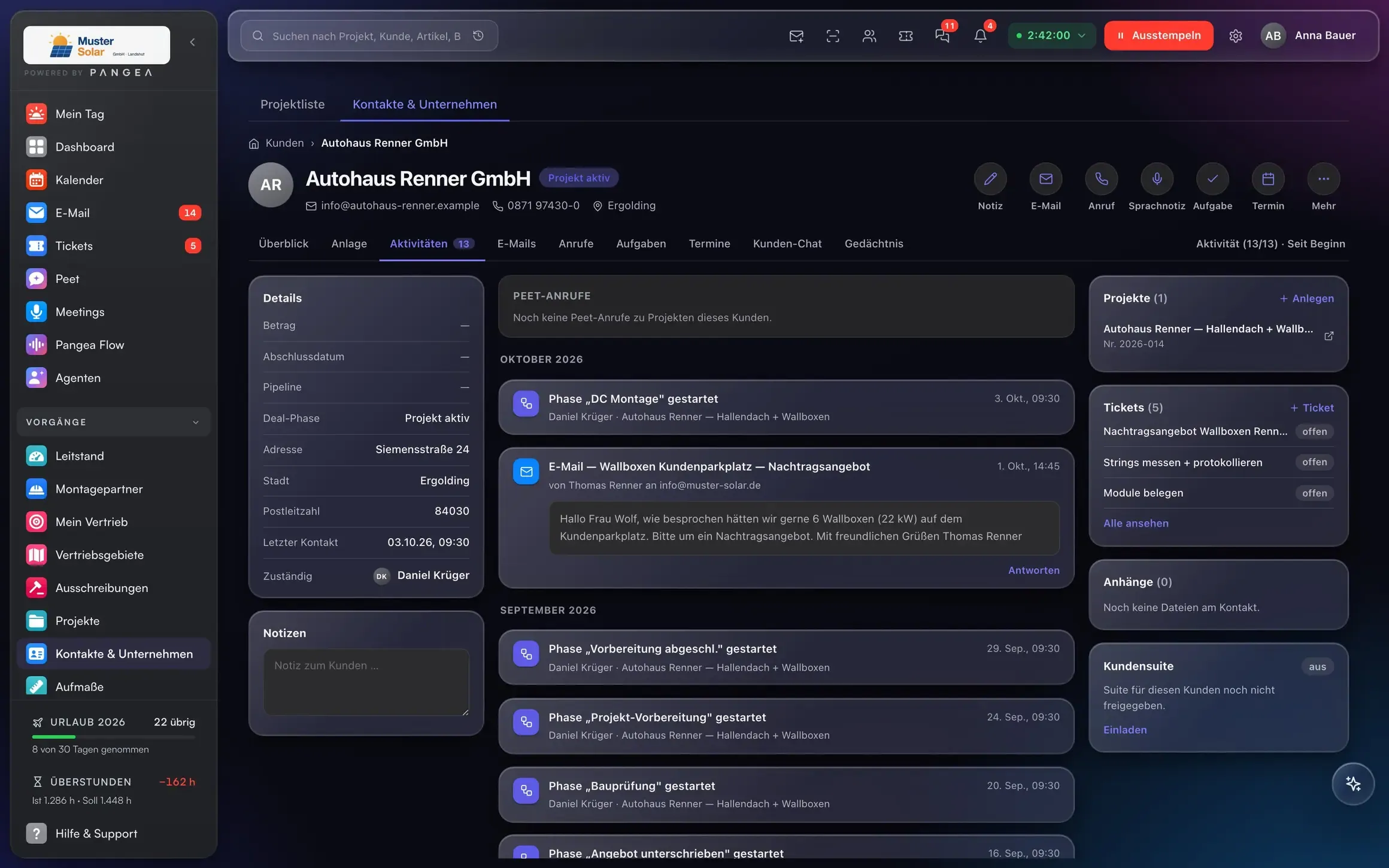Screen dimensions: 1389x868
Task: Click the Antworten link on the email
Action: (x=1033, y=570)
